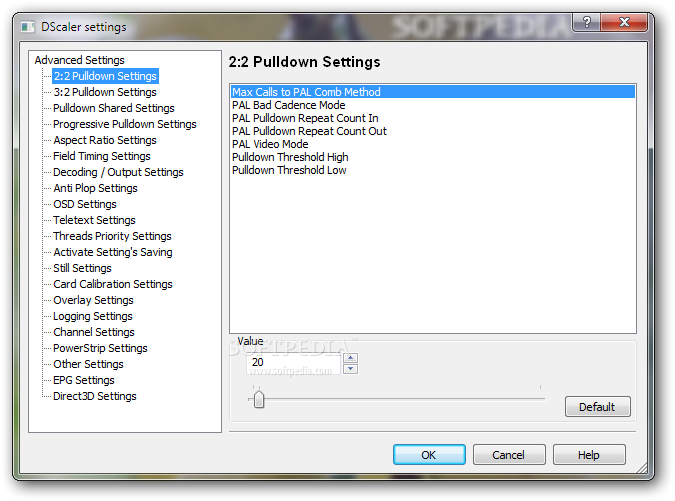Click the DScaler app icon in title bar
This screenshot has width=675, height=501.
(x=28, y=27)
